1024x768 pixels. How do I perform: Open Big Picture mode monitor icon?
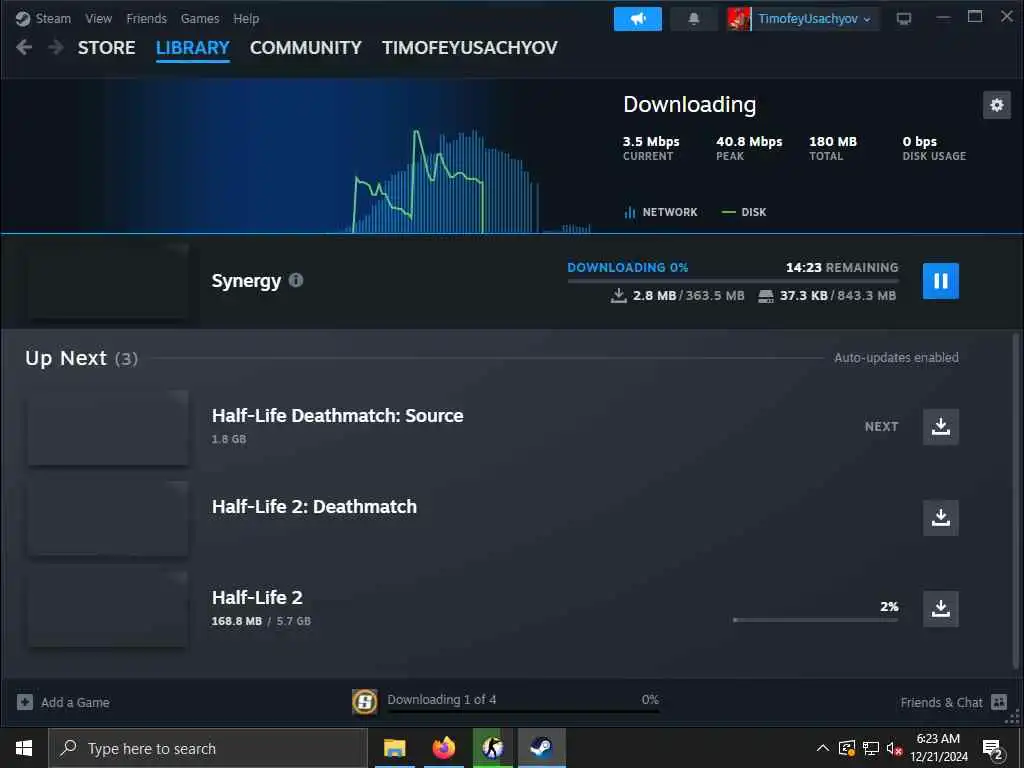(904, 19)
